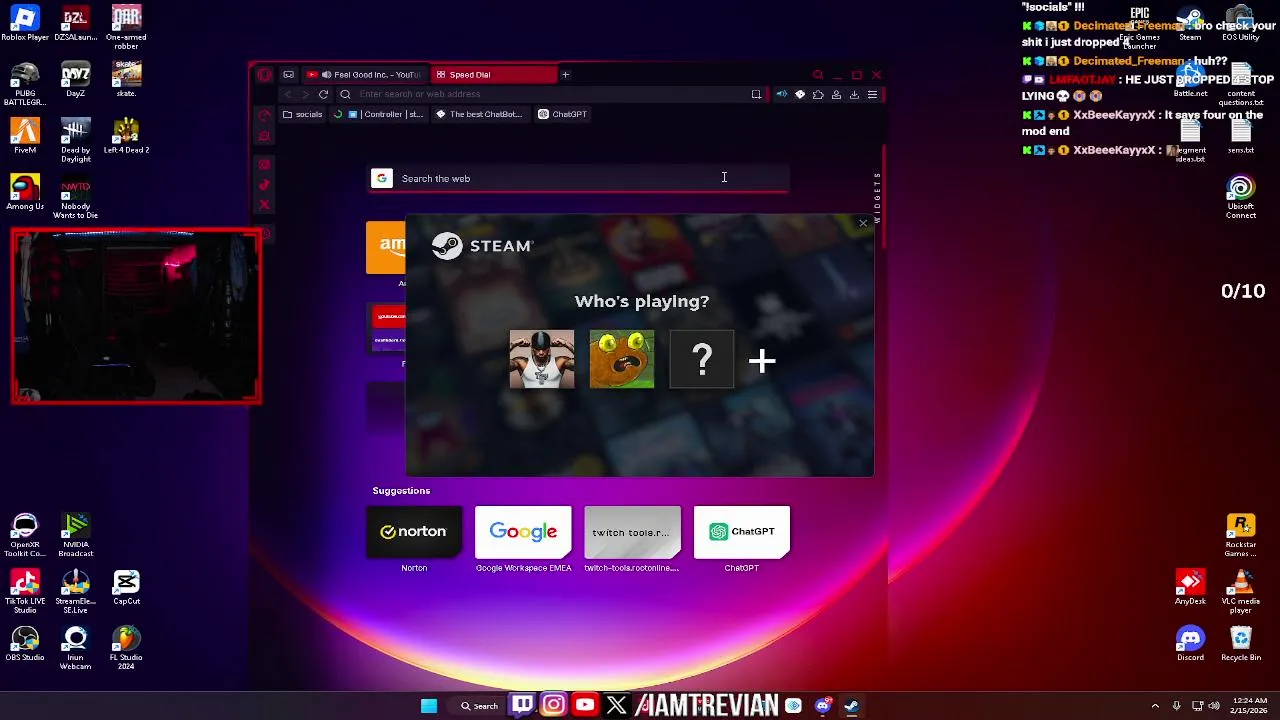Open Ubisoft Connect desktop icon
The width and height of the screenshot is (1280, 720).
pos(1241,198)
